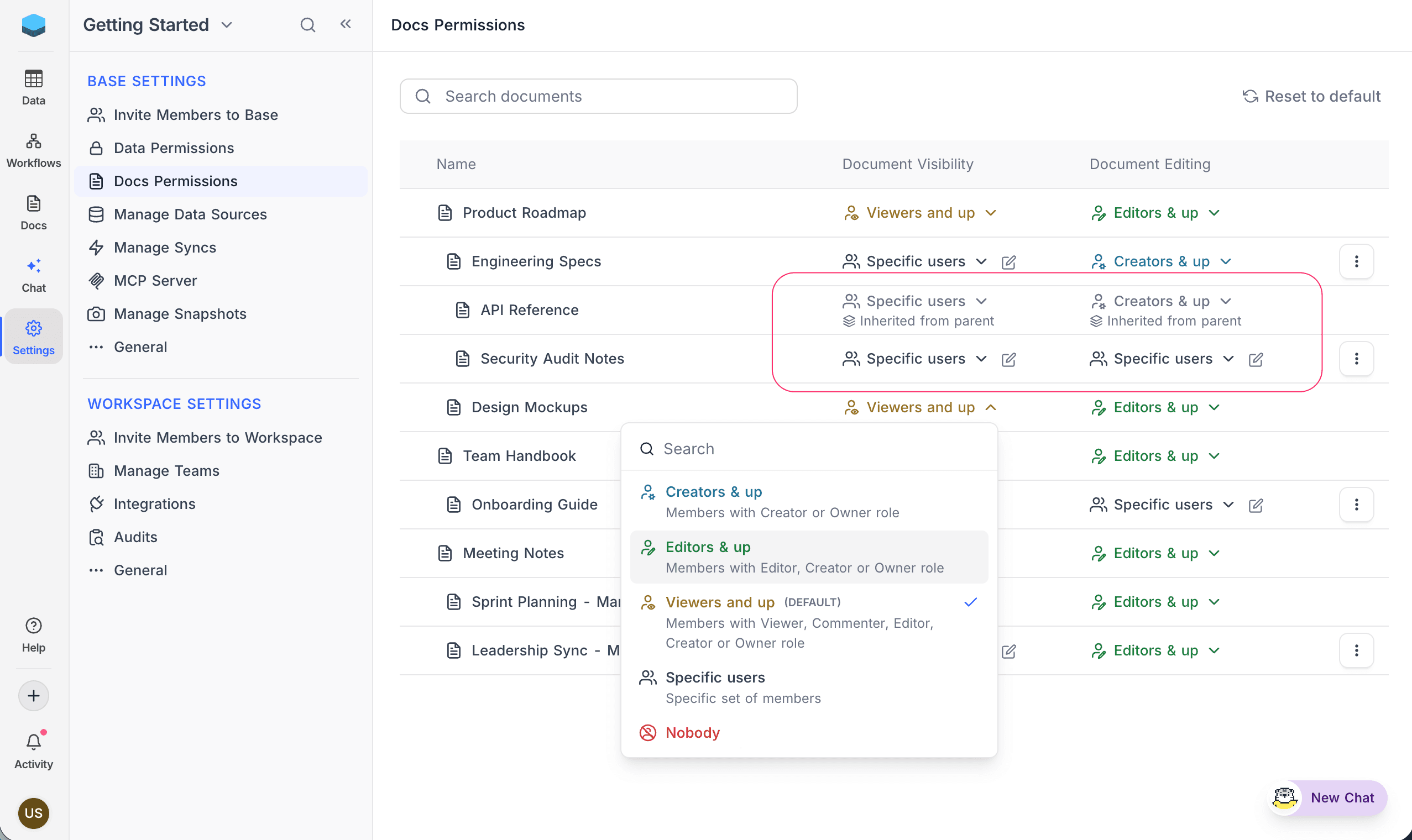Expand the Getting Started workspace switcher
The height and width of the screenshot is (840, 1412).
pyautogui.click(x=228, y=25)
